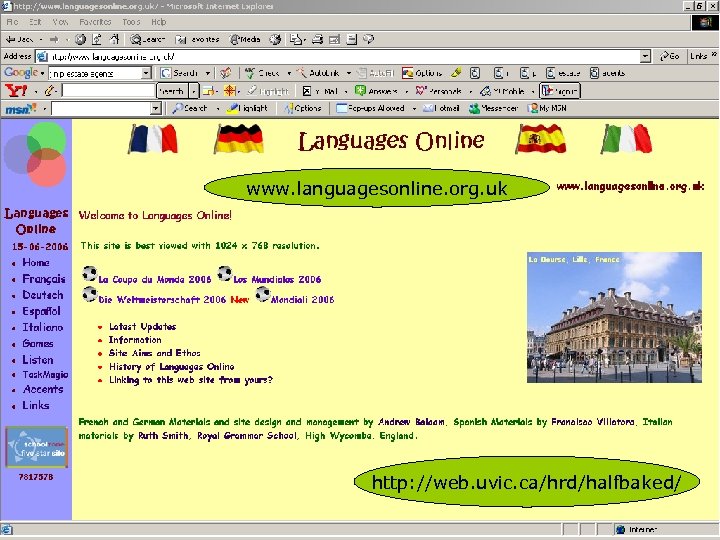Follow the La Coupe du Monde 2006 link
Viewport: 720px width, 540px height.
point(154,279)
